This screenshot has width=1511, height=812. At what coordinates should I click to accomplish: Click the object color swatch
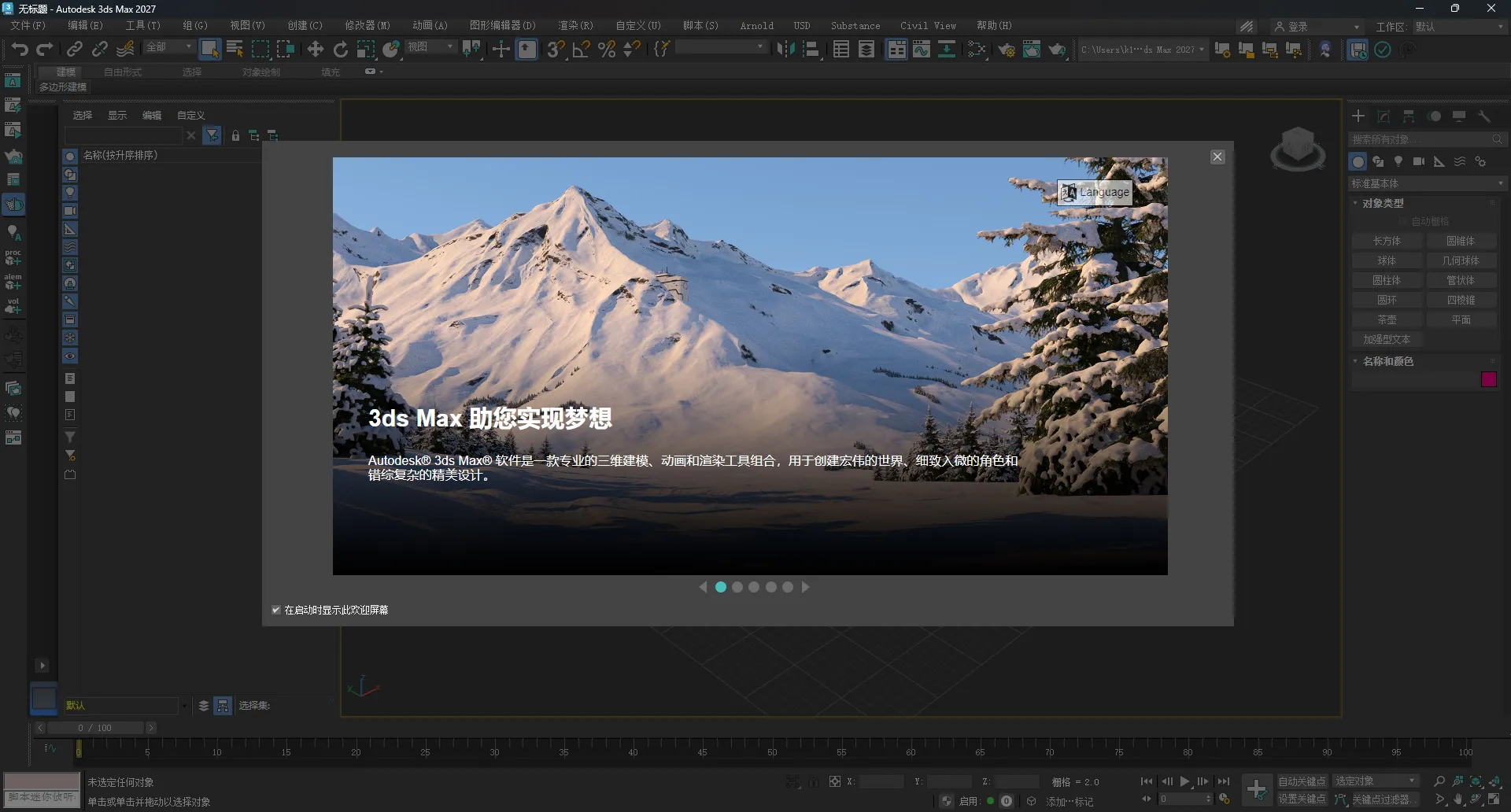[x=1489, y=379]
